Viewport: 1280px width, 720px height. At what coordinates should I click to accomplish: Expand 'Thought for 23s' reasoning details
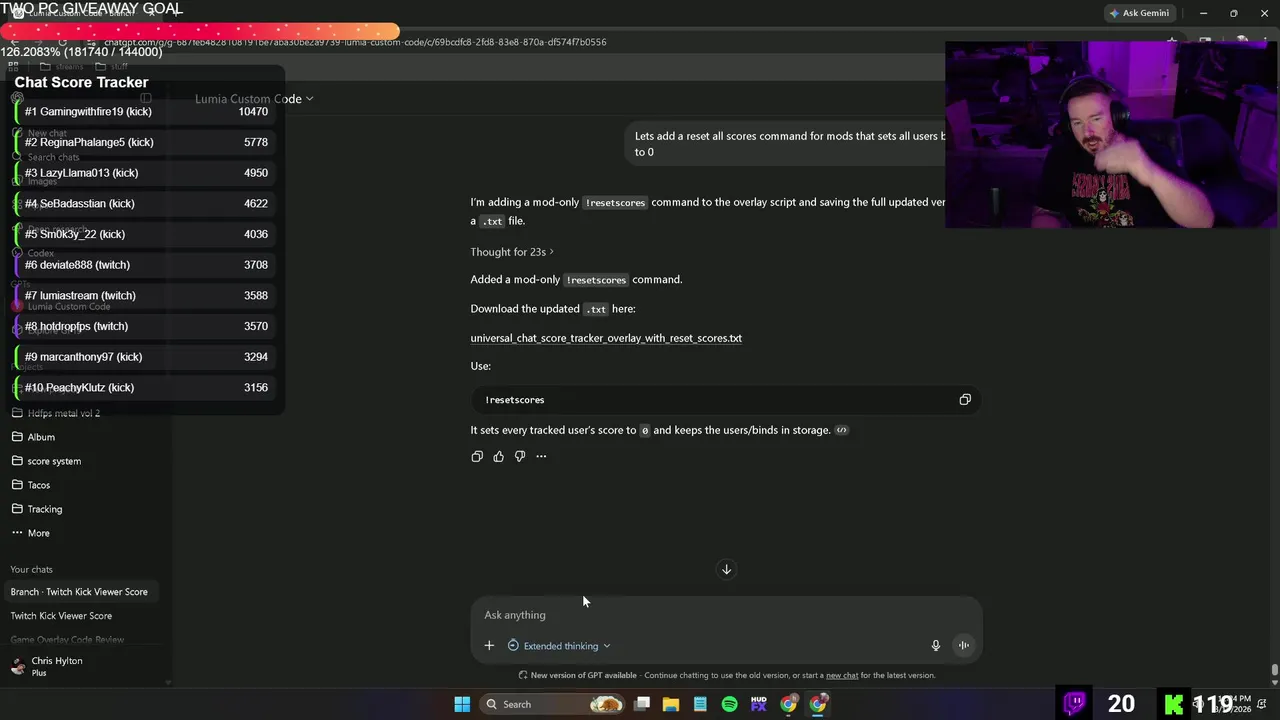[x=512, y=252]
